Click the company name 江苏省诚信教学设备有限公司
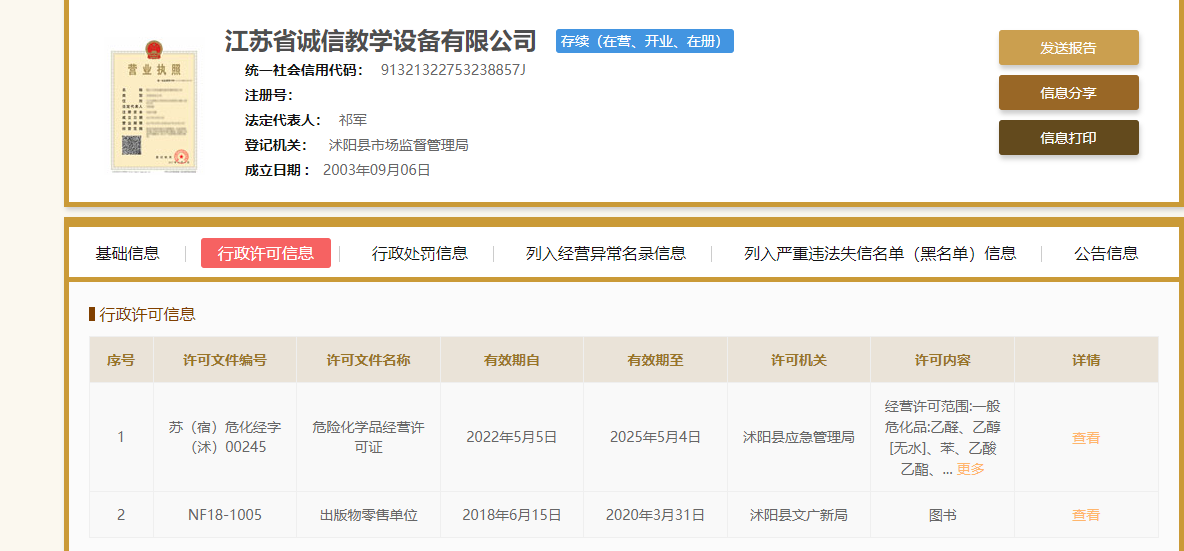 (381, 41)
